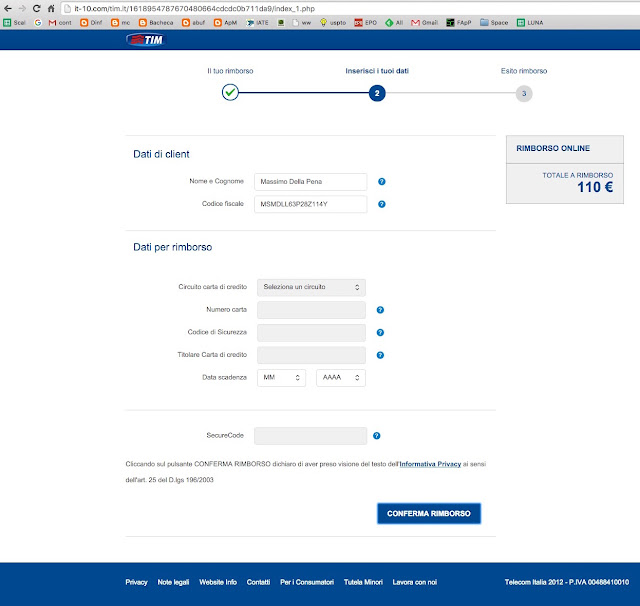Click the browser forward arrow
This screenshot has width=640, height=606.
pos(22,8)
